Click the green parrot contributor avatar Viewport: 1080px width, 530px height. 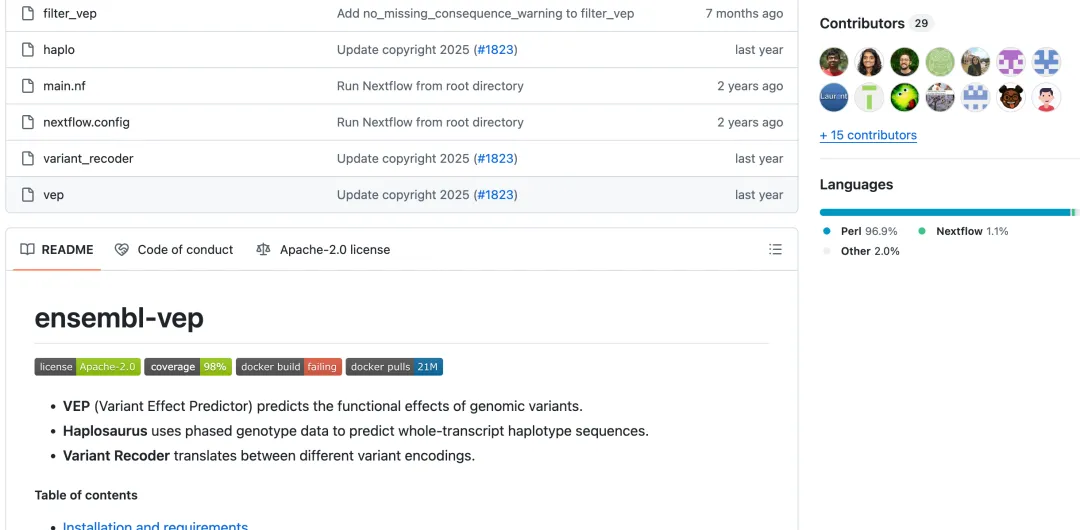click(905, 97)
